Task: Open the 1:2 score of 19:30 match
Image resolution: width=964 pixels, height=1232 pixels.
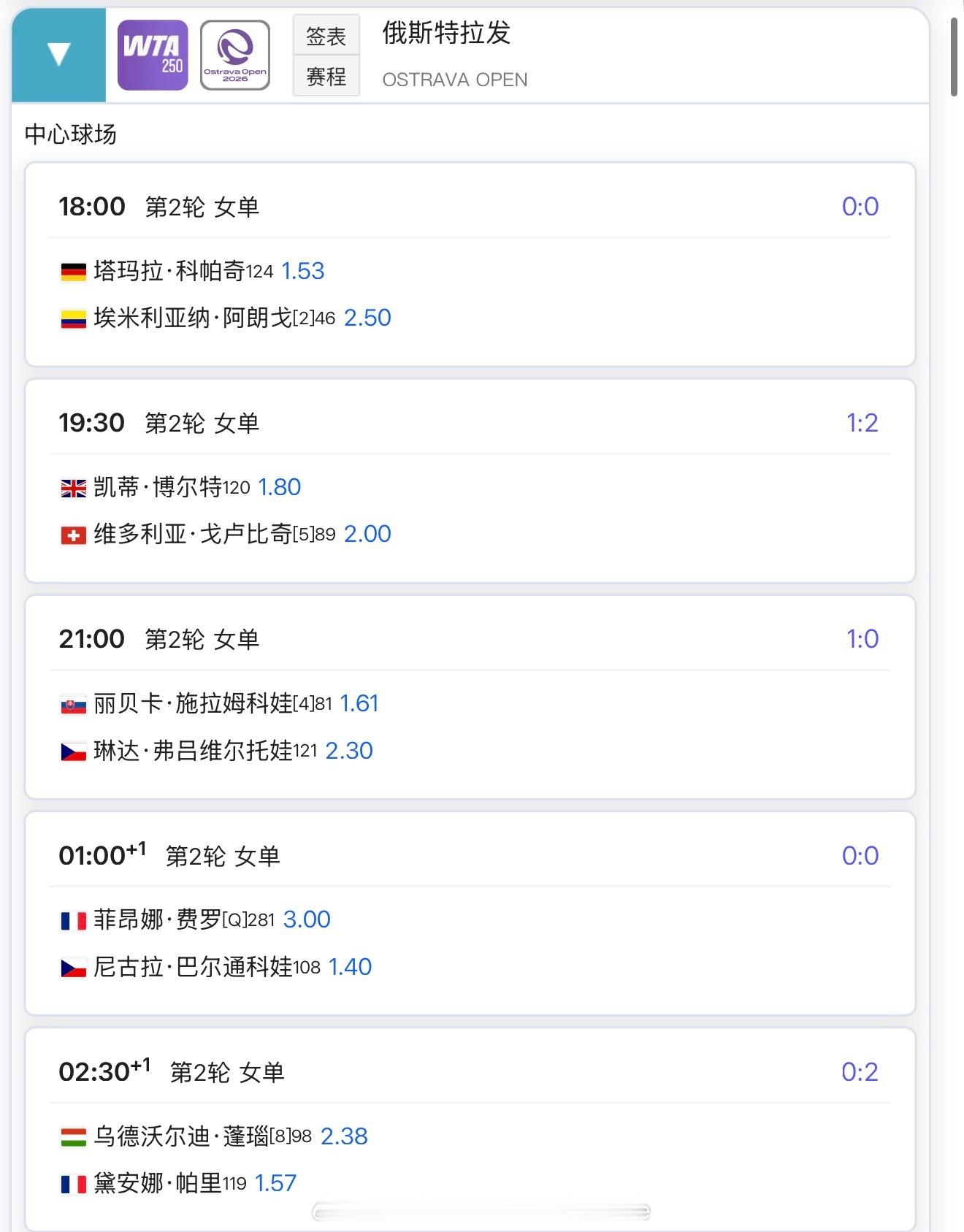Action: pyautogui.click(x=862, y=423)
